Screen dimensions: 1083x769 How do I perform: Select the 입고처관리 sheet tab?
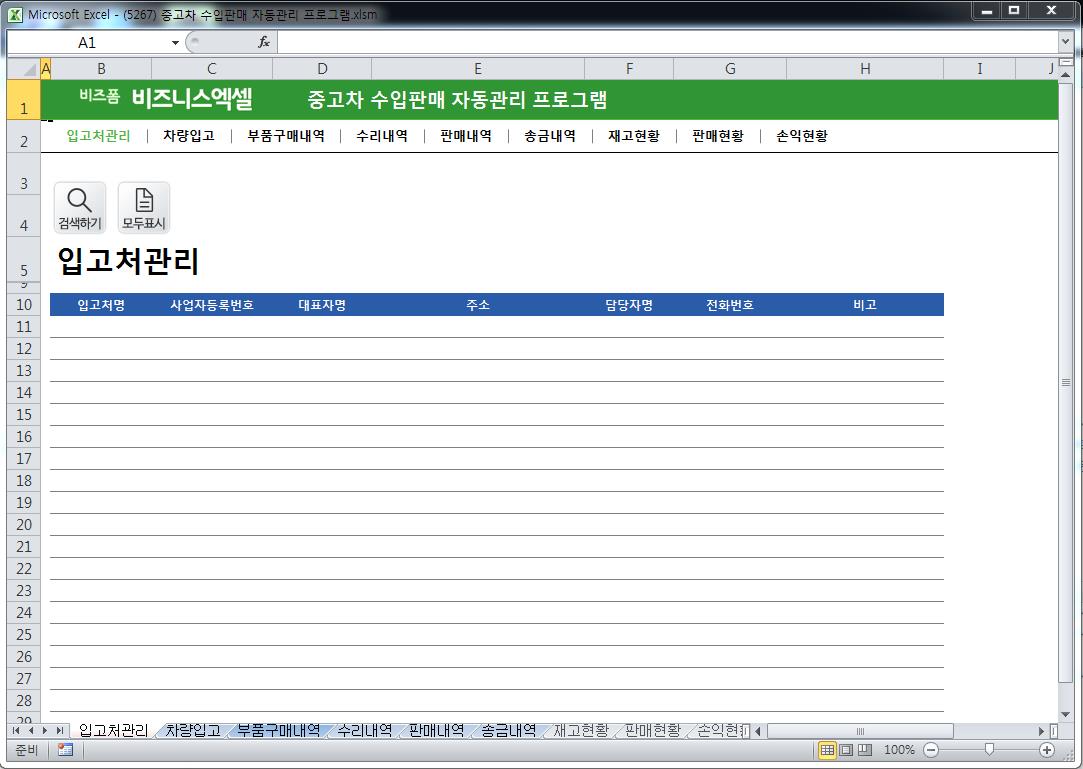click(113, 730)
